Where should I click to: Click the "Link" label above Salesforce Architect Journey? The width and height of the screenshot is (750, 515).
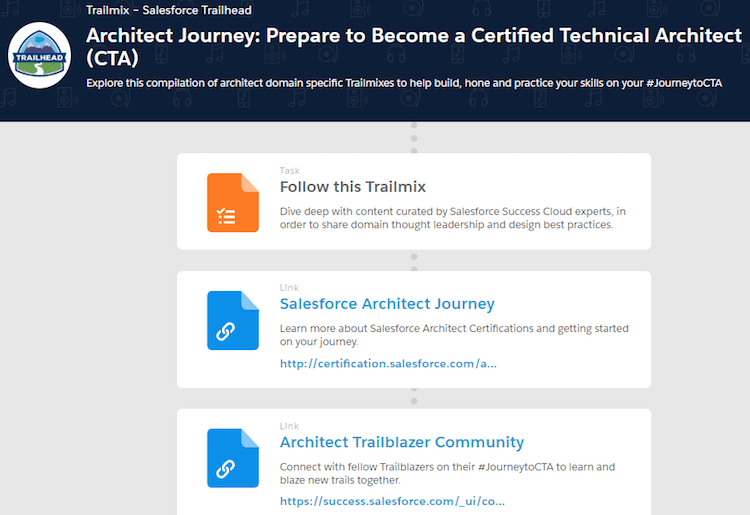click(289, 288)
